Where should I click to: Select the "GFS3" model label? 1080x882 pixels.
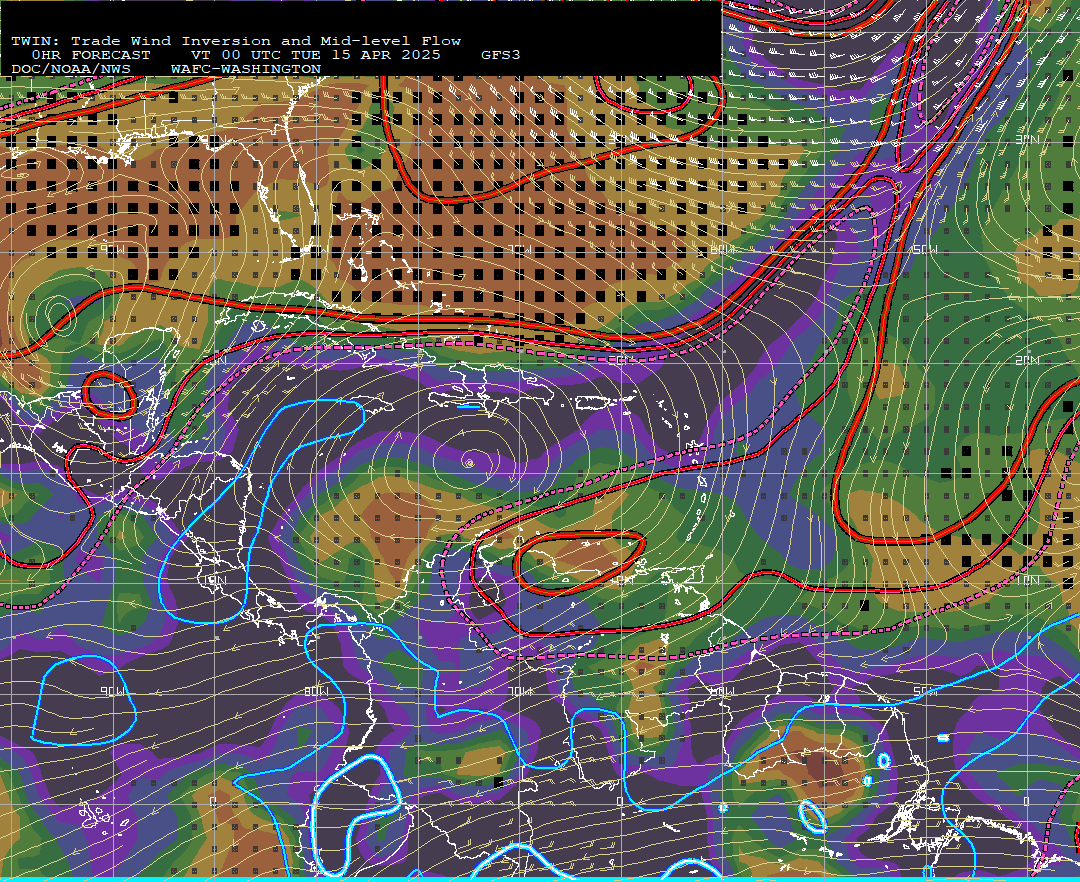(501, 55)
